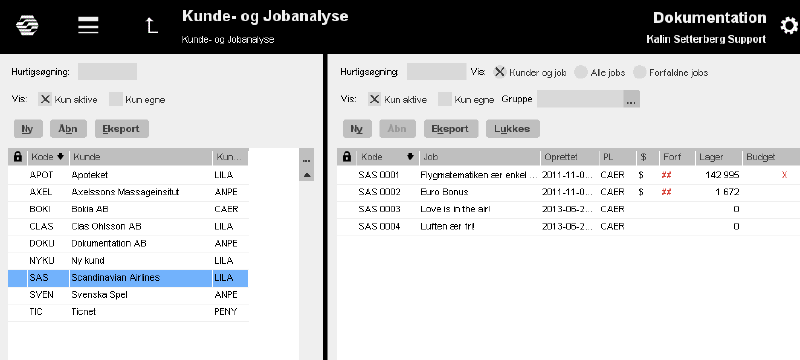The image size is (800, 360).
Task: Click the red X in Budget for SAS 0001
Action: coord(784,175)
